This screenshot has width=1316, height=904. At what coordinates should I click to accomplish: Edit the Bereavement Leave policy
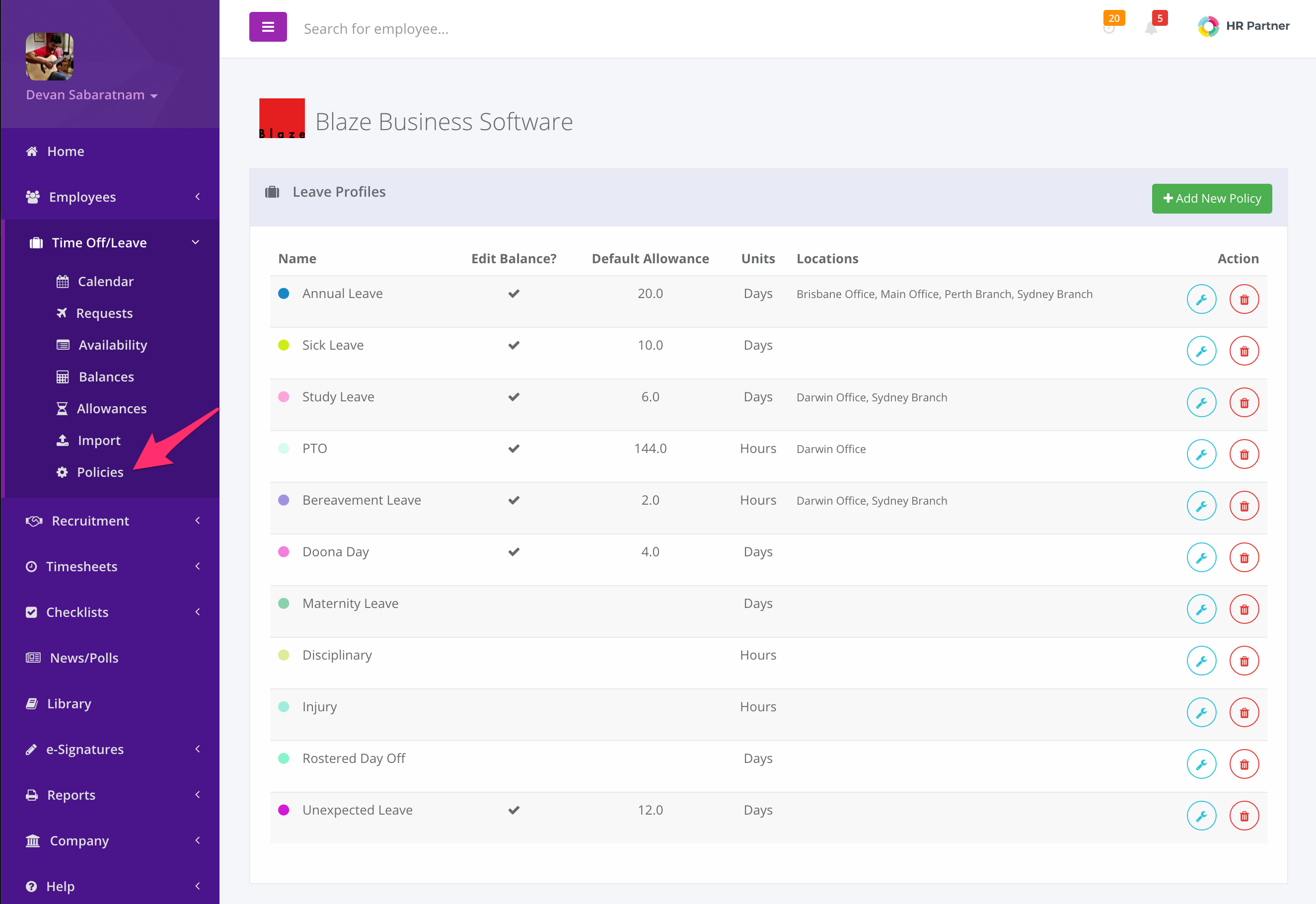point(1201,506)
